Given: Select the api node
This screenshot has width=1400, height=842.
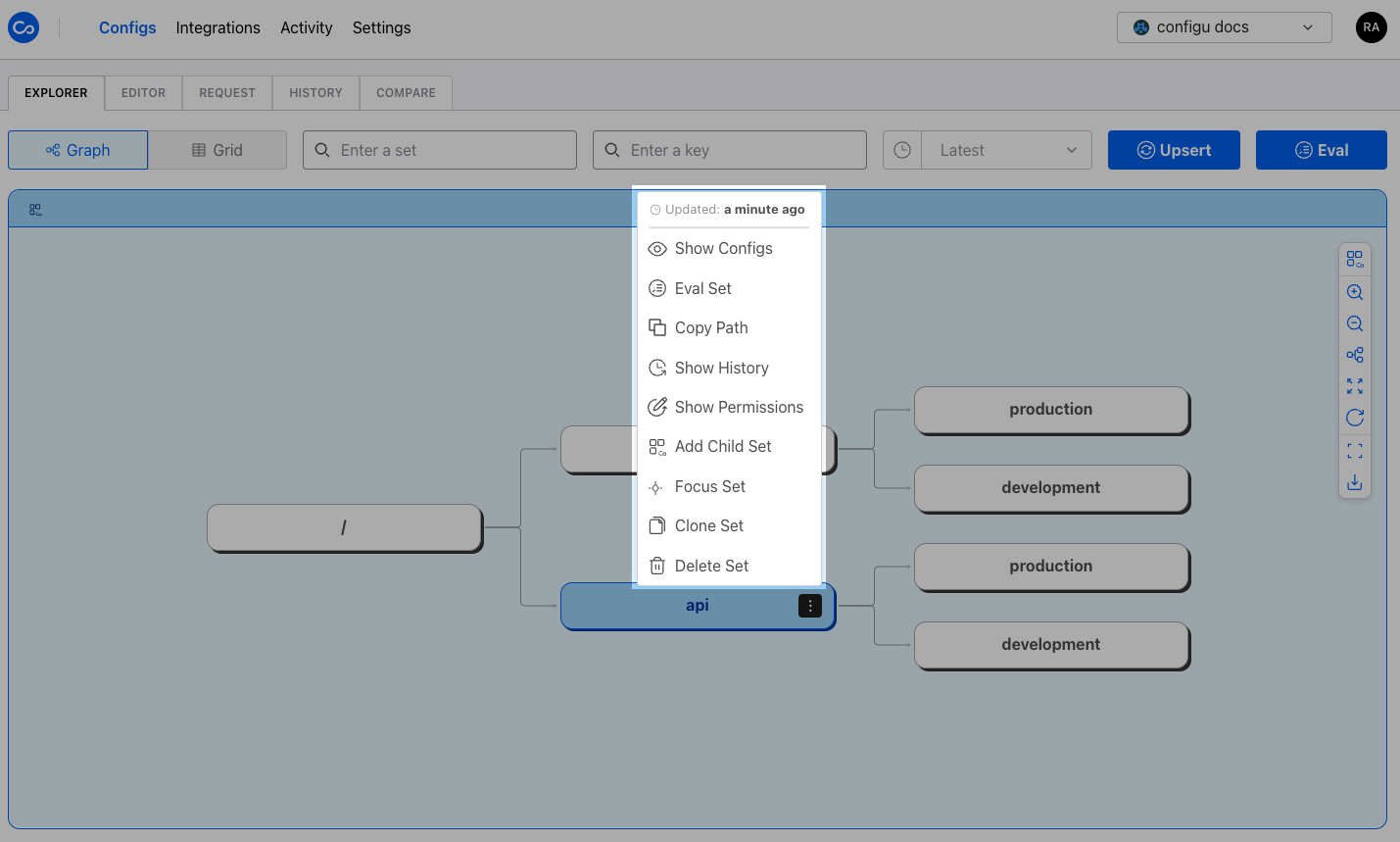Looking at the screenshot, I should tap(698, 606).
